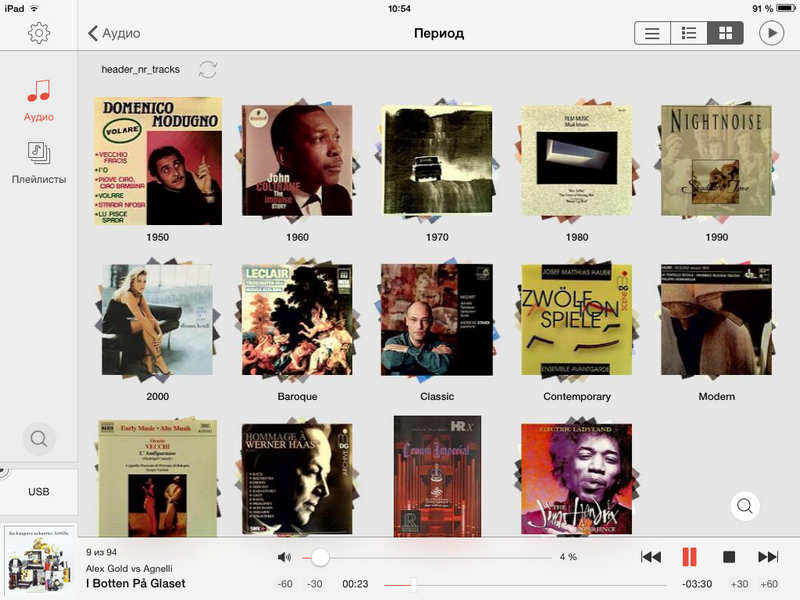Tap the floating search button
800x600 pixels.
[745, 506]
